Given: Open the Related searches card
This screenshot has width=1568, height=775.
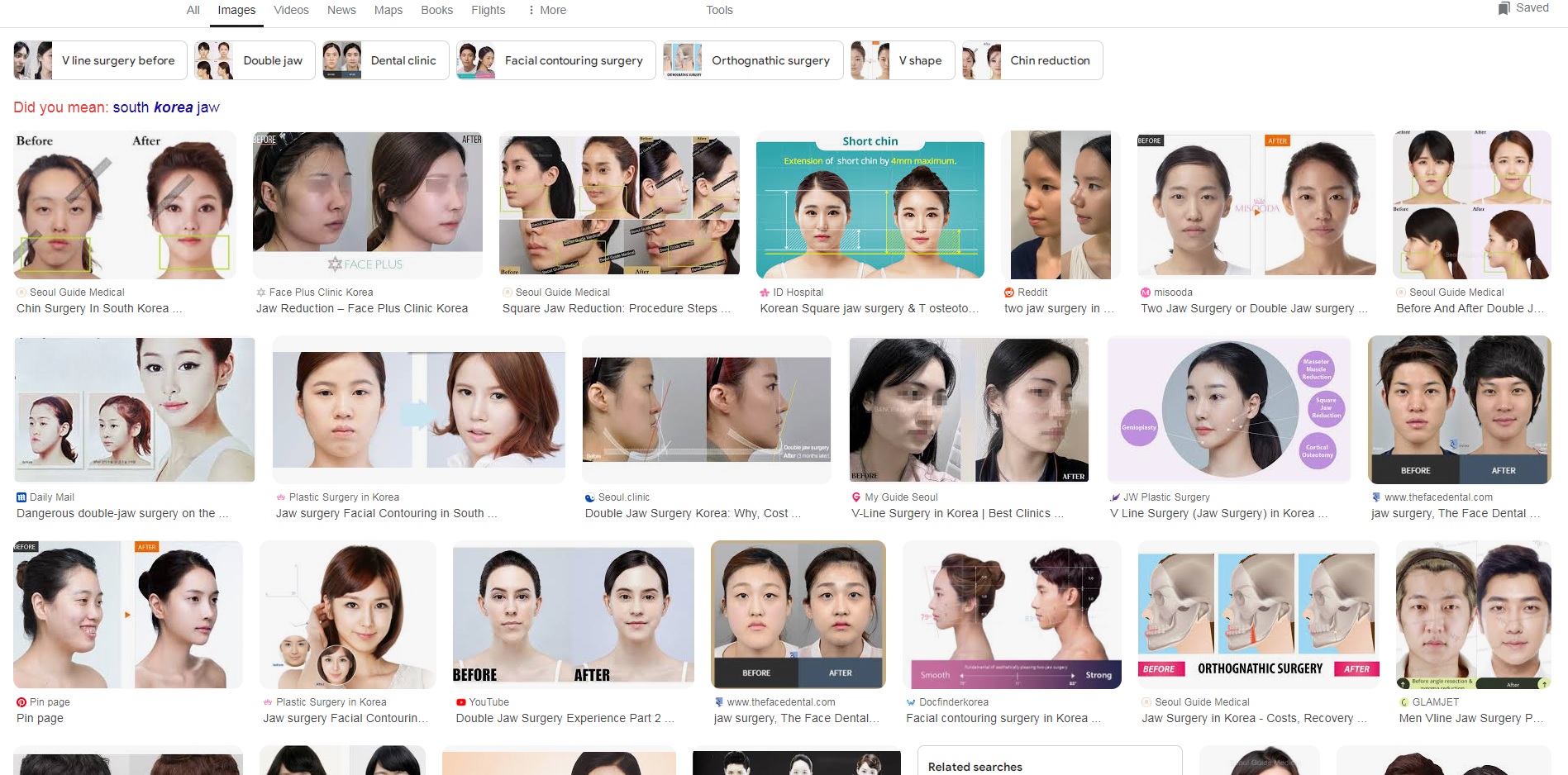Looking at the screenshot, I should tap(1050, 761).
